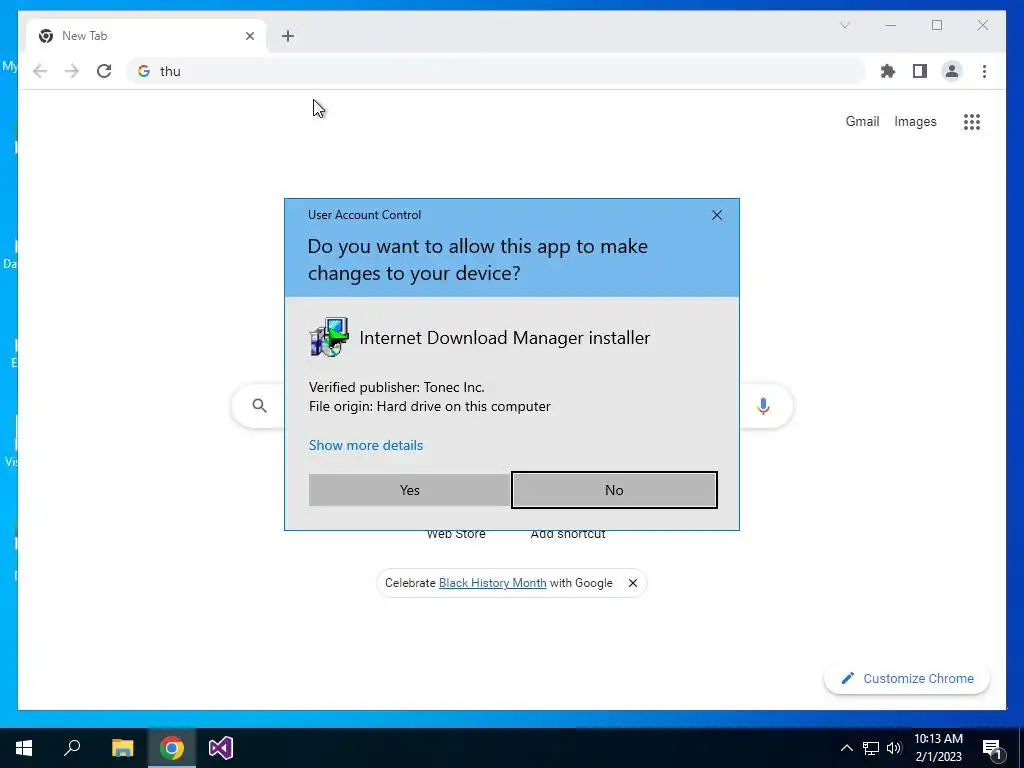Start voice search with microphone icon

pyautogui.click(x=763, y=406)
